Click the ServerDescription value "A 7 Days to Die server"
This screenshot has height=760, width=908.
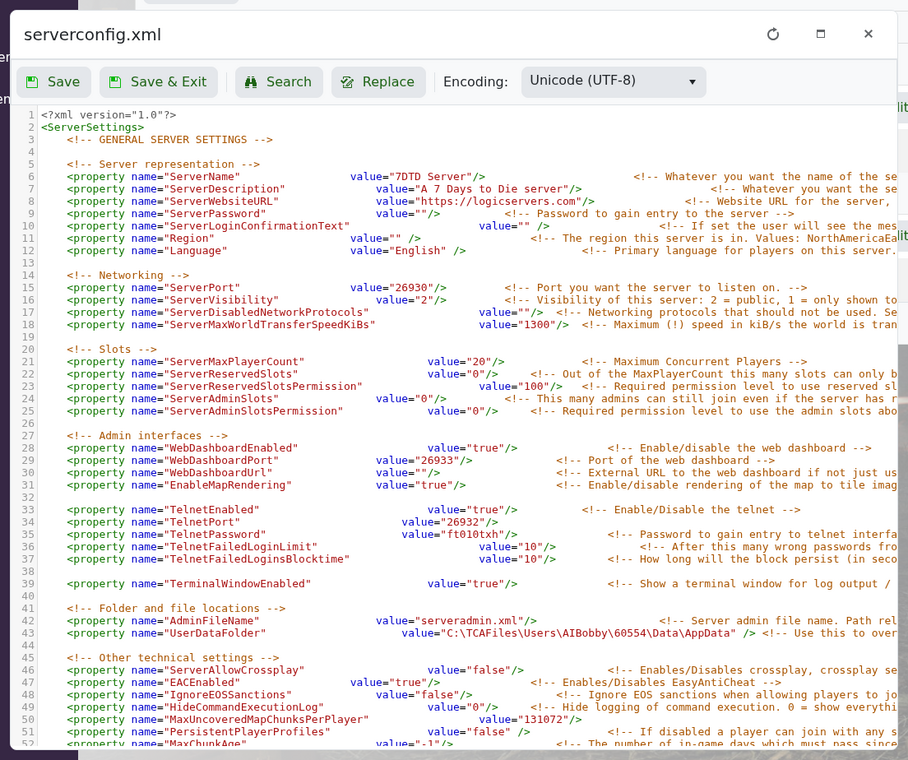[492, 189]
